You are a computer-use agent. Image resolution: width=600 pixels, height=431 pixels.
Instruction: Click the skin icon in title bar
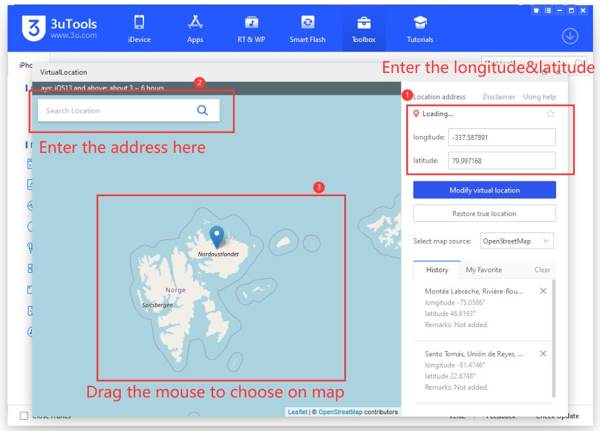point(536,11)
